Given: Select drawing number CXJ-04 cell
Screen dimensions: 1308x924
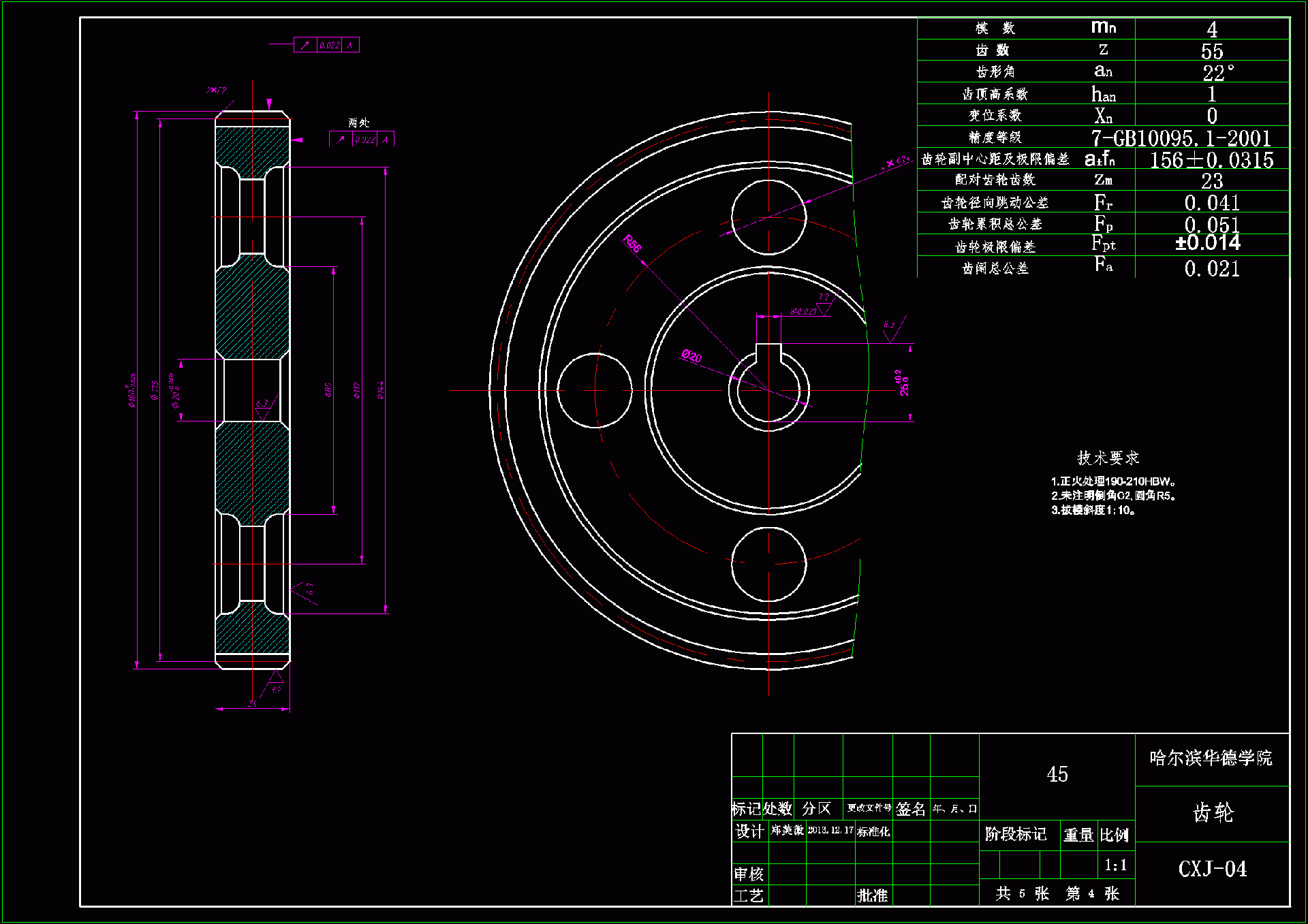Looking at the screenshot, I should point(1212,870).
